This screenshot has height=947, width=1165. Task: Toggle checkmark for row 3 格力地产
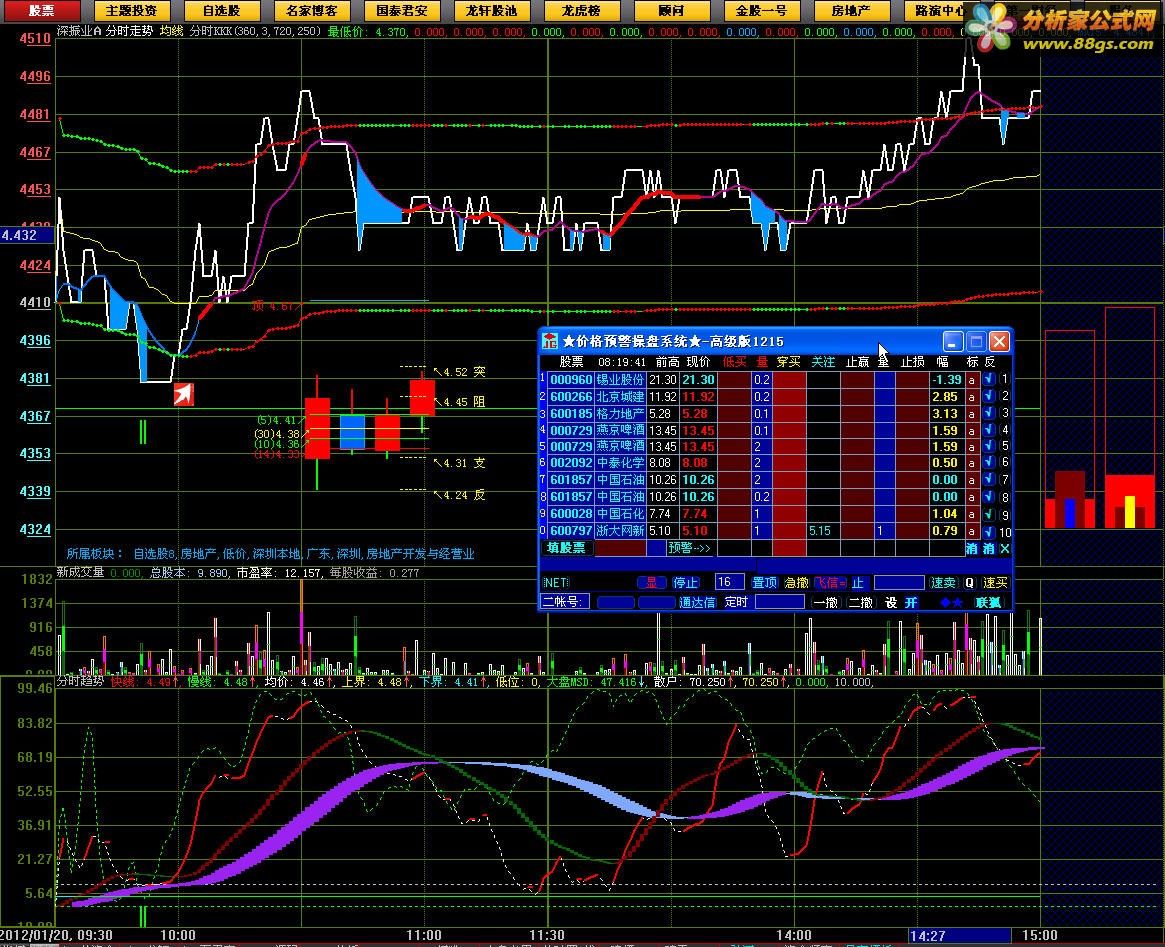[x=989, y=413]
